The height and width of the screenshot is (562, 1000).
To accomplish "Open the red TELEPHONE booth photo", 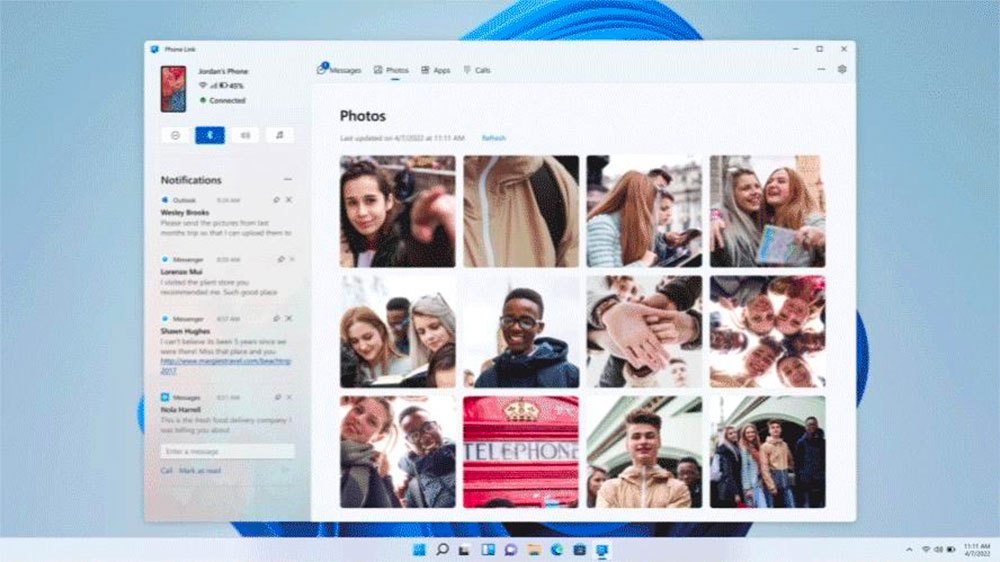I will (521, 452).
